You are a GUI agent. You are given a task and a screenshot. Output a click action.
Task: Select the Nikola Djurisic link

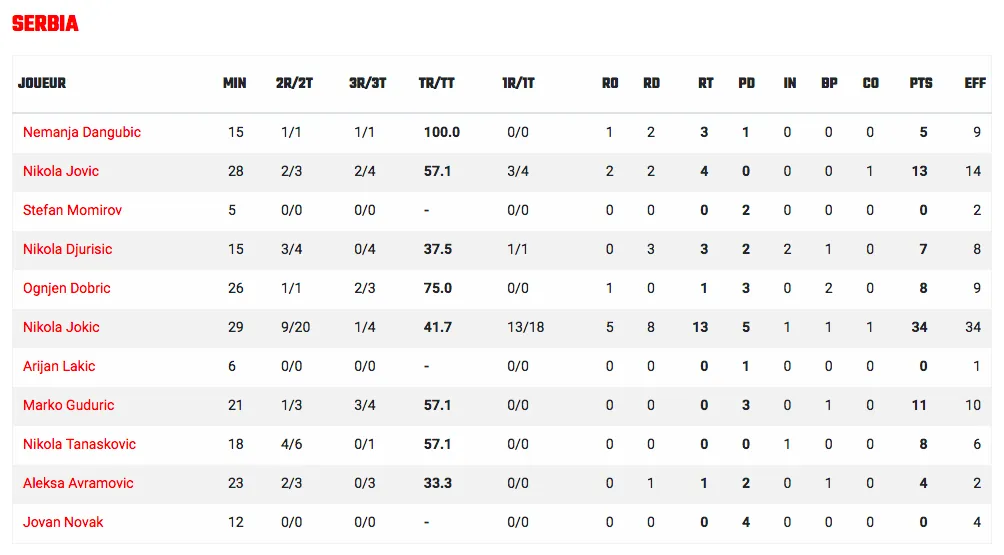pyautogui.click(x=67, y=250)
